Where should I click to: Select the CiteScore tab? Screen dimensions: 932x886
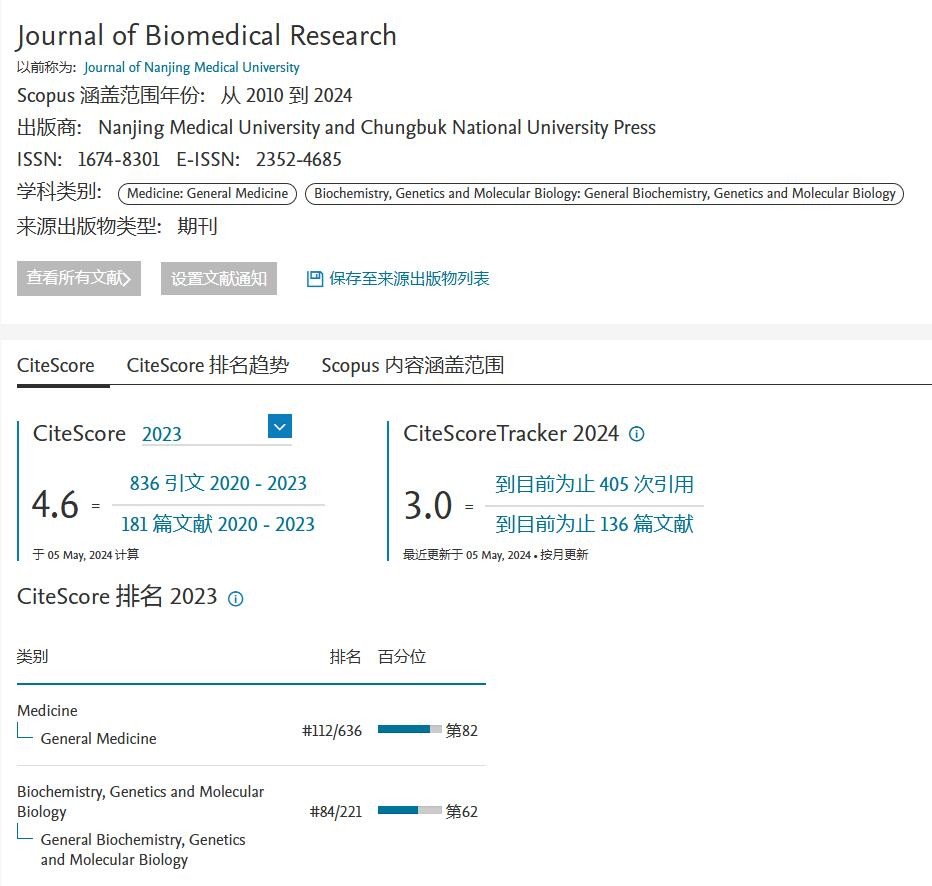(56, 365)
